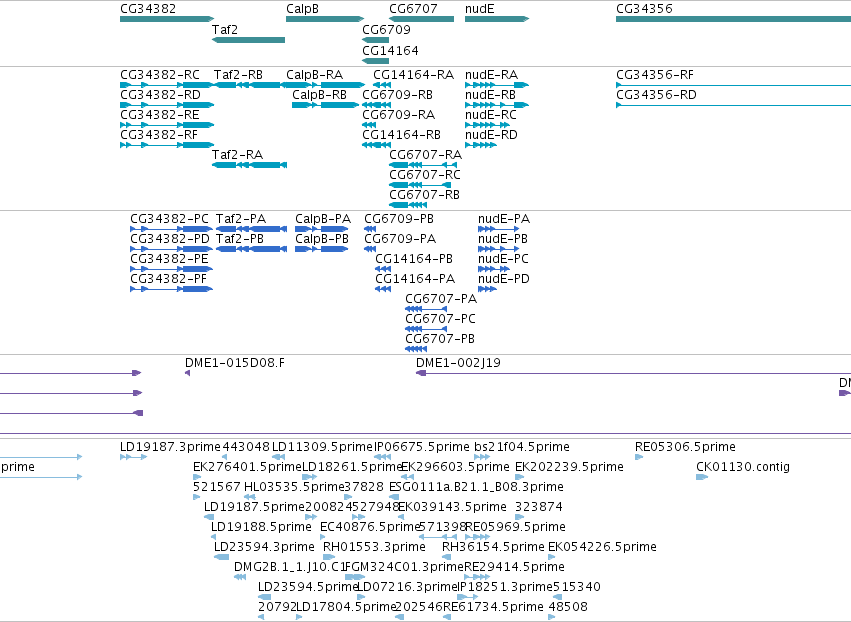Click EST LD23594.3prime
851x622 pixels.
click(x=221, y=557)
